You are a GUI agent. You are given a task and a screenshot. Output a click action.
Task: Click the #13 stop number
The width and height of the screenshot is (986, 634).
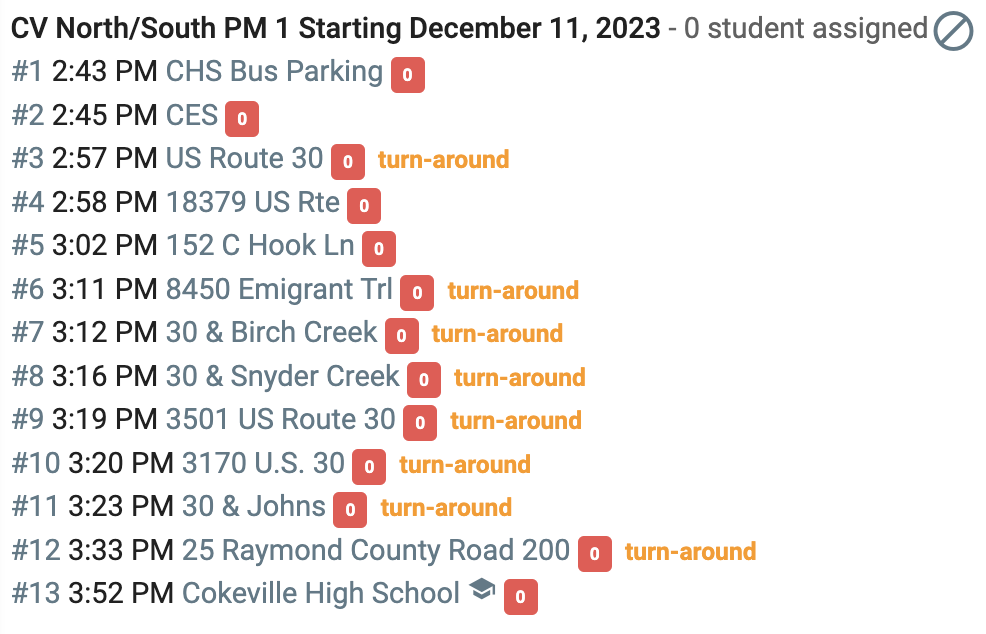(x=36, y=594)
